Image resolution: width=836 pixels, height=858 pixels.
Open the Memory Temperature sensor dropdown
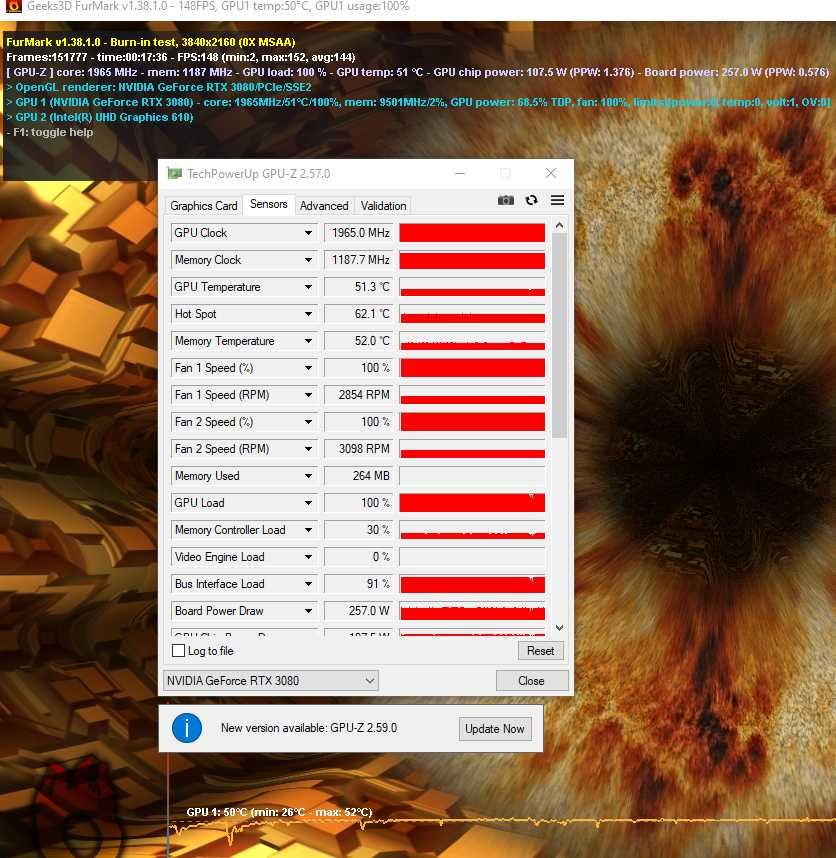(x=309, y=341)
